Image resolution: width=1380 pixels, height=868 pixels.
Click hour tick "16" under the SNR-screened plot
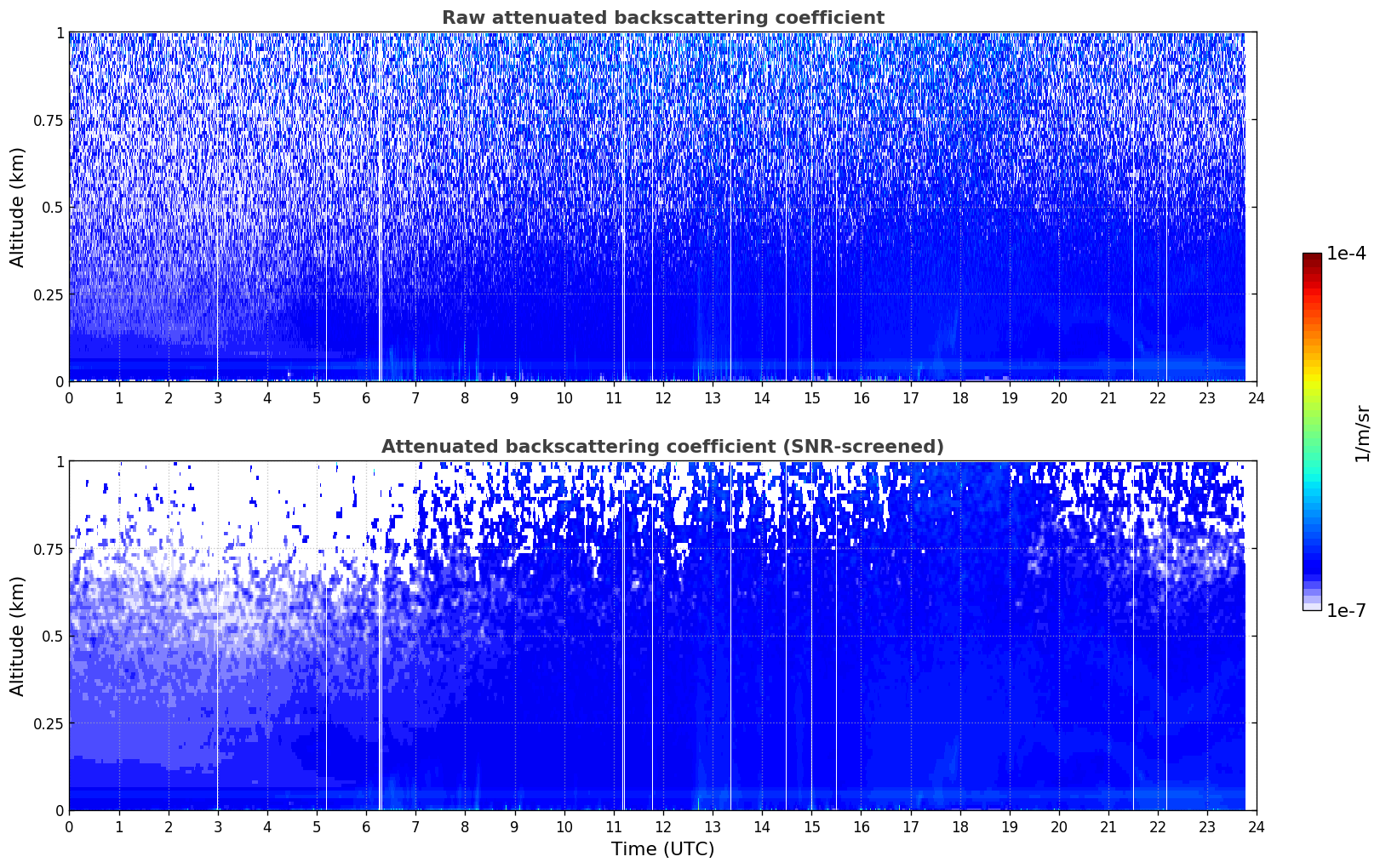coord(861,826)
